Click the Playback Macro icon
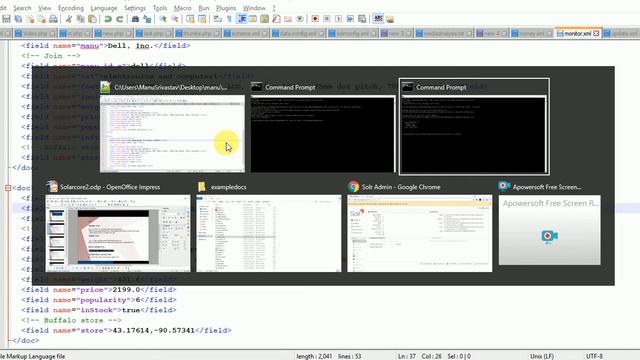Image resolution: width=640 pixels, height=360 pixels. [338, 19]
